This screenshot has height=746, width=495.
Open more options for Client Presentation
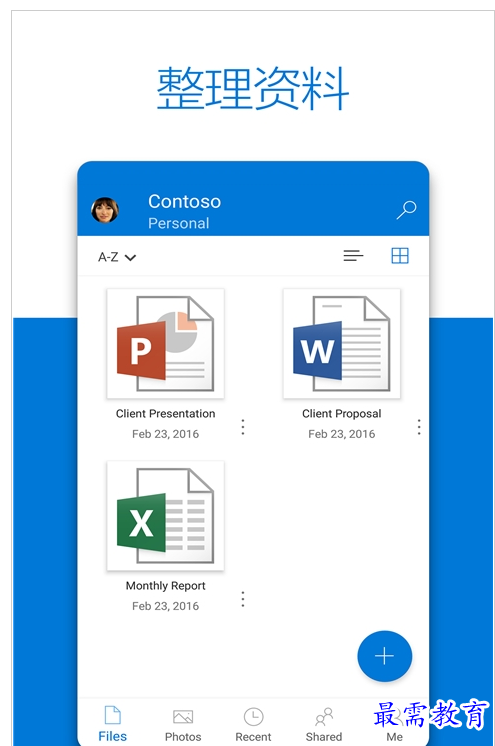(x=243, y=427)
